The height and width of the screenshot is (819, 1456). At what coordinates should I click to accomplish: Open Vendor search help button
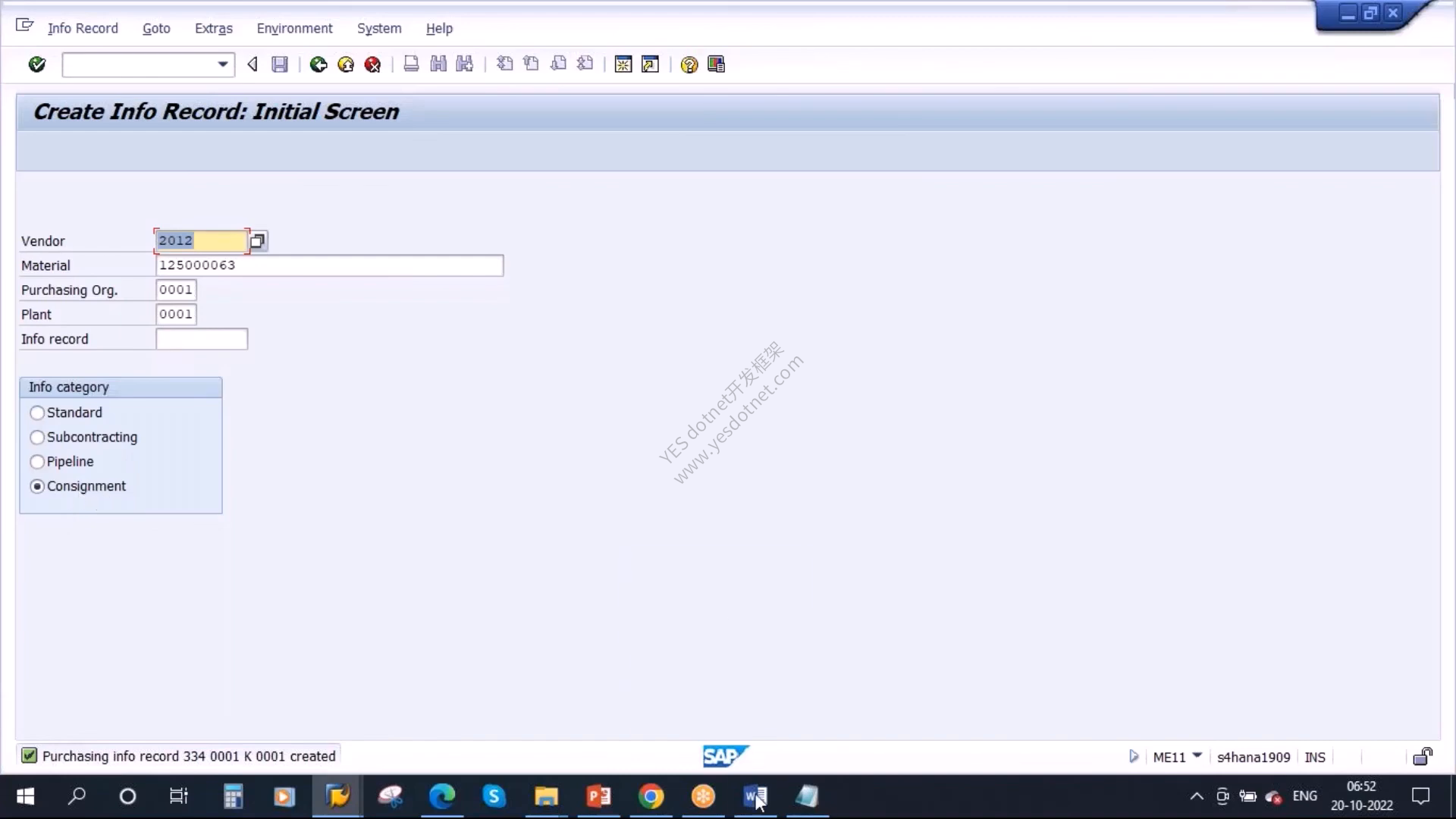[258, 240]
